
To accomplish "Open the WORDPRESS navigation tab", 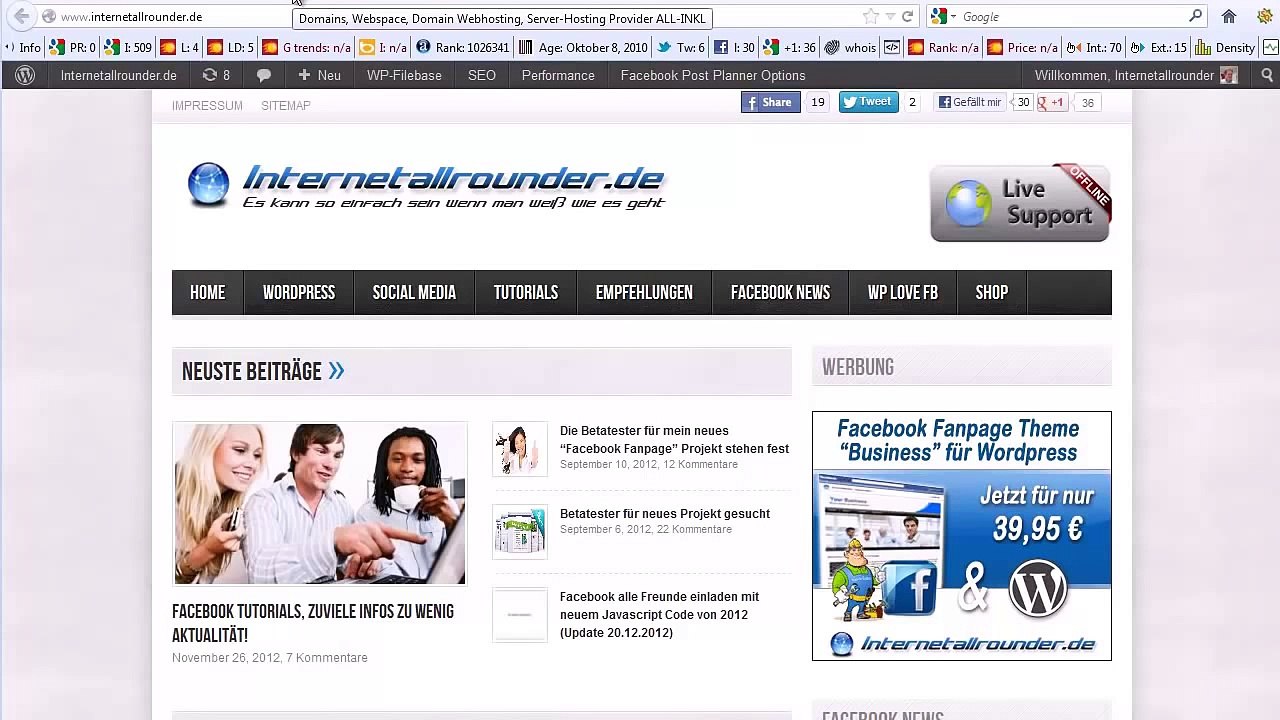I will [299, 293].
